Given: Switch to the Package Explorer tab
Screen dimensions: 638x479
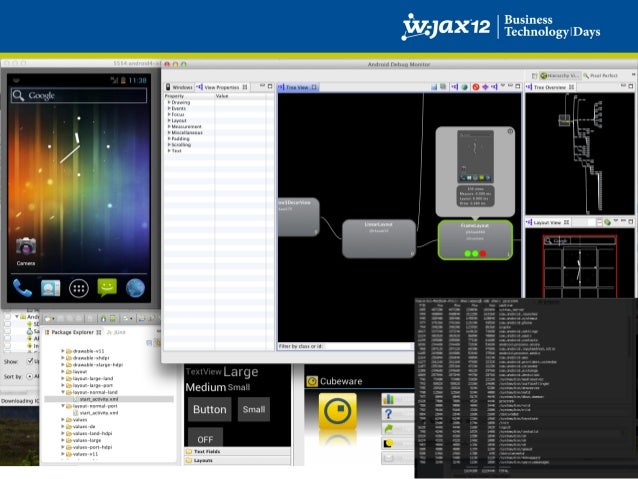Looking at the screenshot, I should (x=72, y=332).
